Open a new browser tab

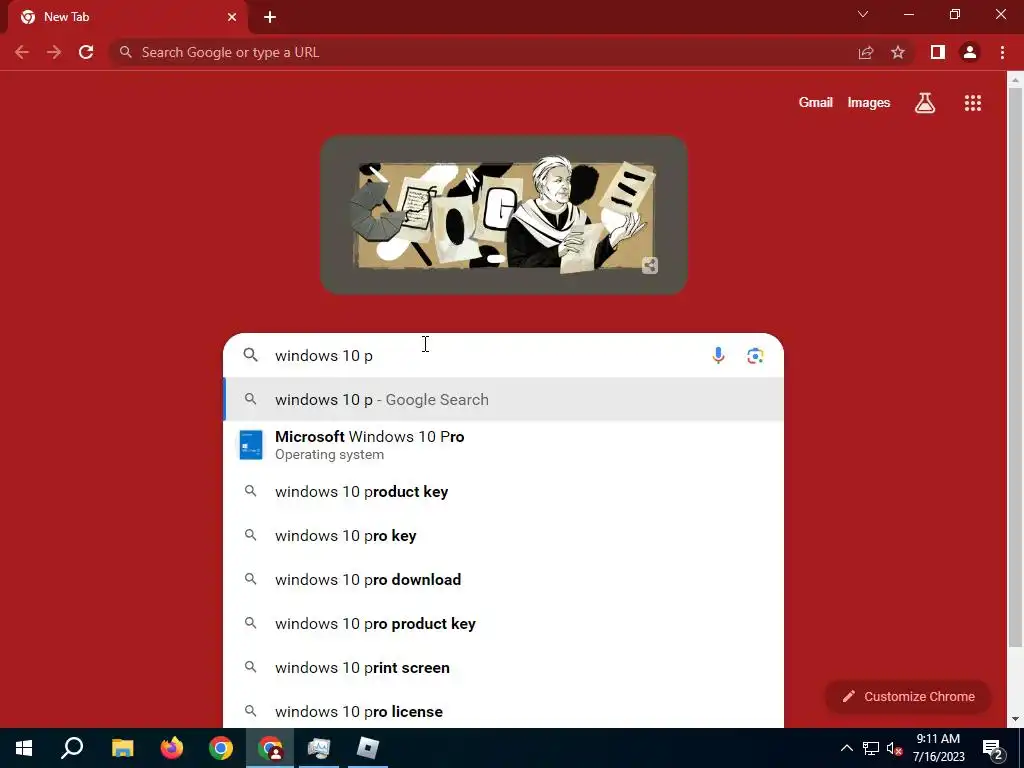tap(270, 17)
